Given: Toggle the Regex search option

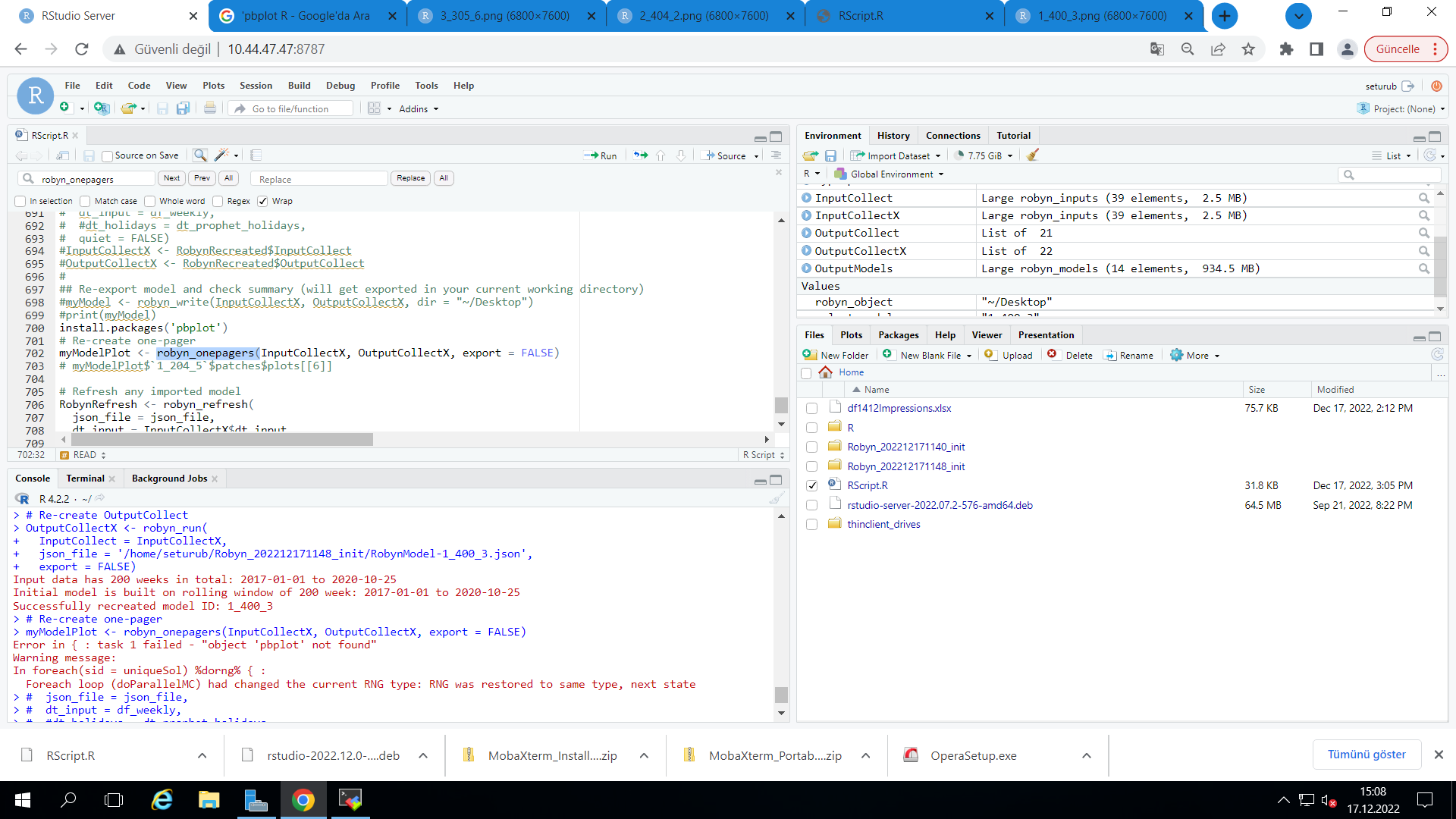Looking at the screenshot, I should (220, 201).
